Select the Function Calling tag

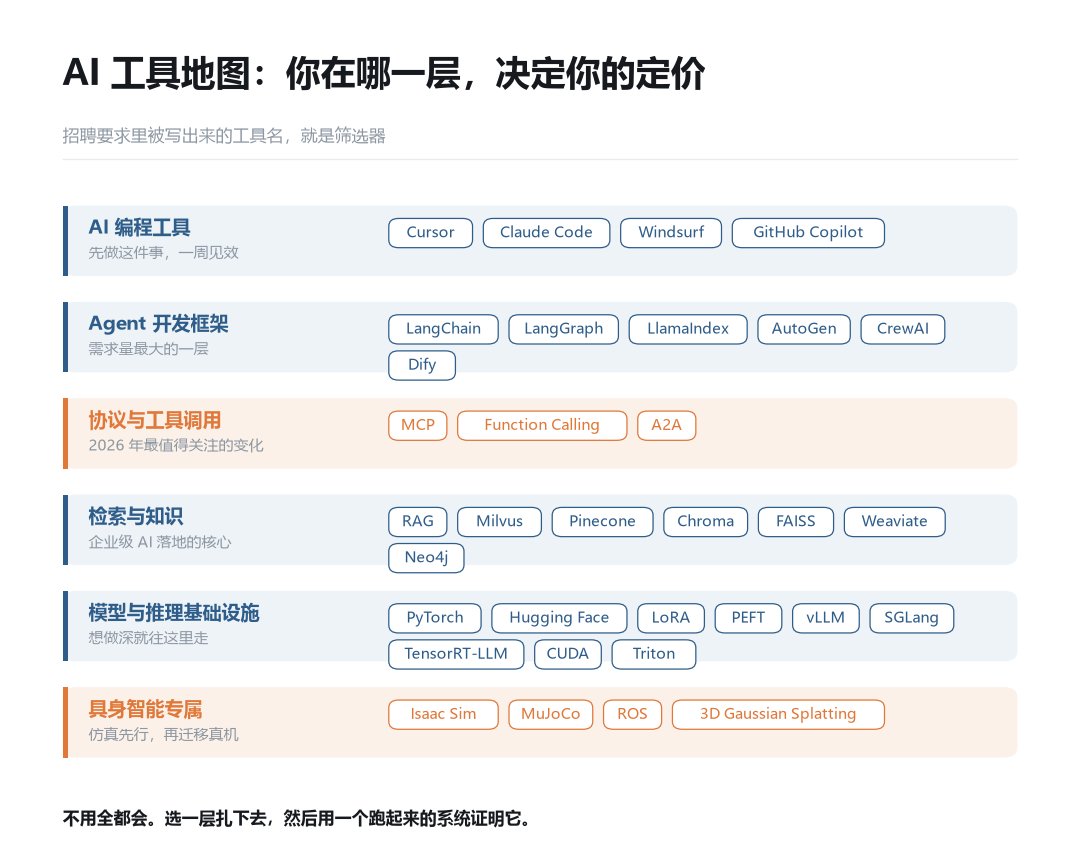542,426
